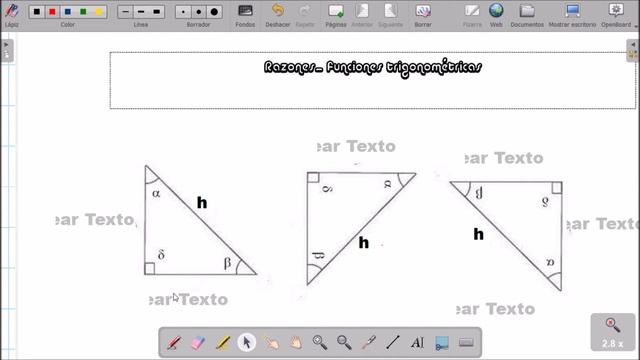Select the text AI writing tool
640x360 pixels.
[417, 342]
